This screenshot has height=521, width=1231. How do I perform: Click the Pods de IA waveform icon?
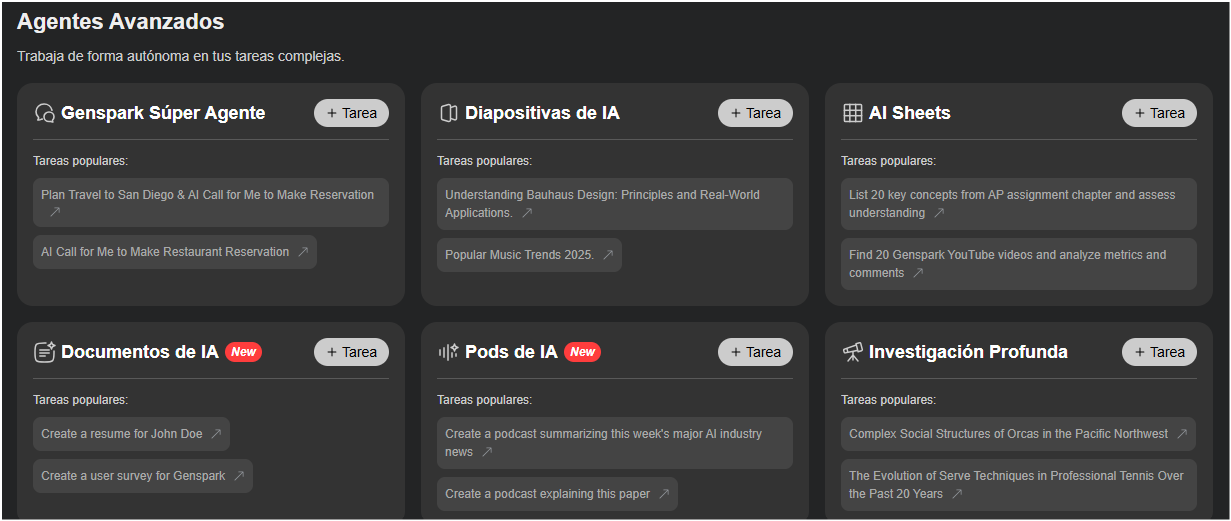point(448,352)
